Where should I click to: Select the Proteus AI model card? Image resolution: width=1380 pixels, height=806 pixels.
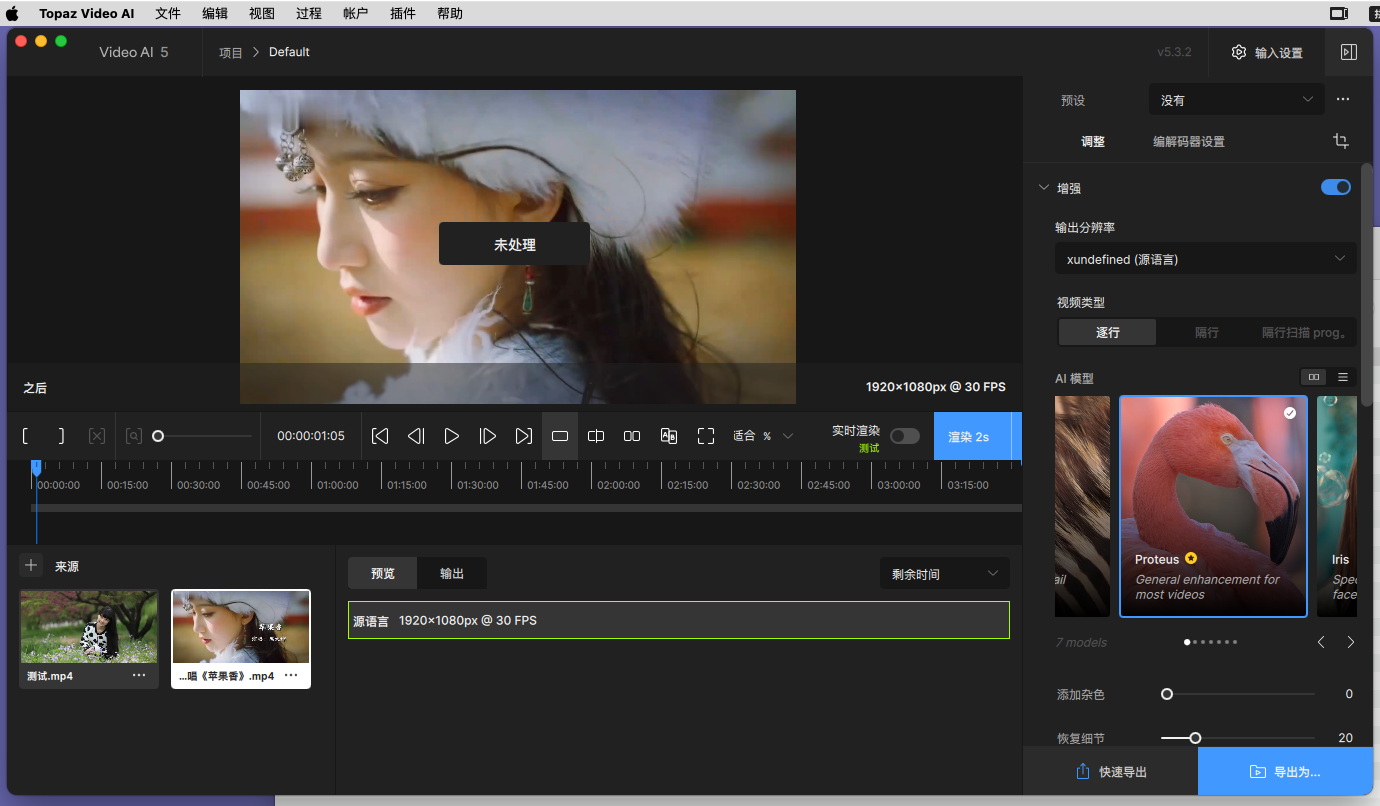pos(1213,506)
